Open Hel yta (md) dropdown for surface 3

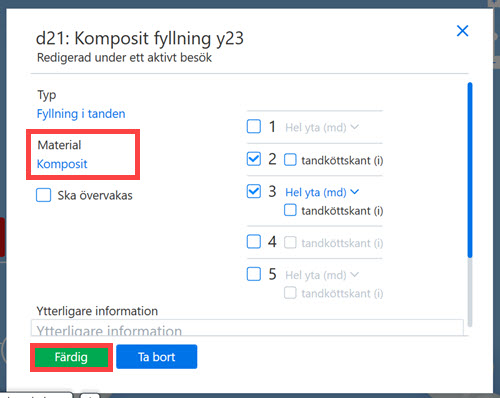click(x=322, y=192)
